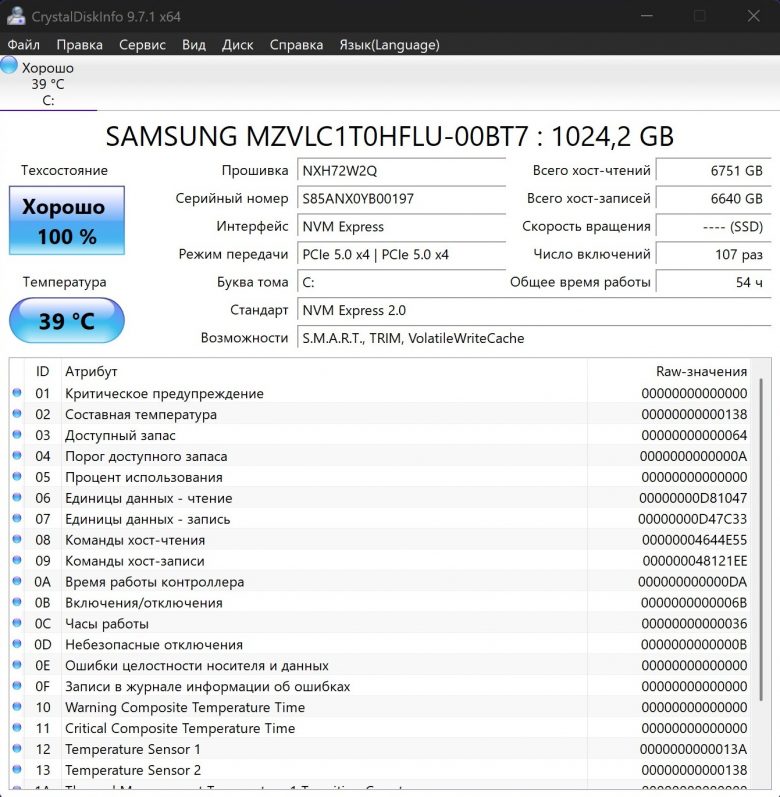This screenshot has height=797, width=780.
Task: Click the serial number field S85ANX0YB00197
Action: [x=401, y=199]
